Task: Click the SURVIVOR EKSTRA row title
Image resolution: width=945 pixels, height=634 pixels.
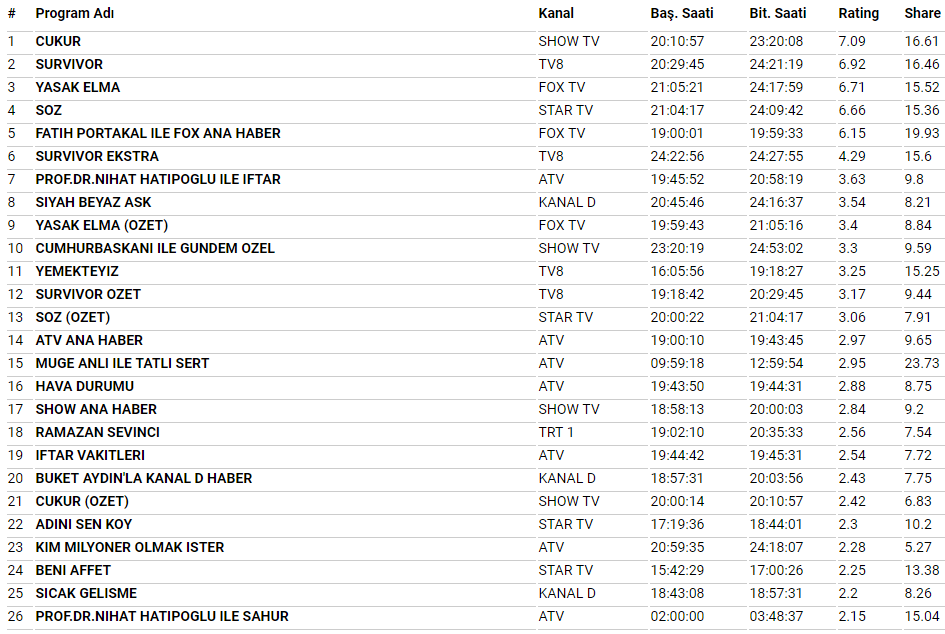Action: coord(97,156)
